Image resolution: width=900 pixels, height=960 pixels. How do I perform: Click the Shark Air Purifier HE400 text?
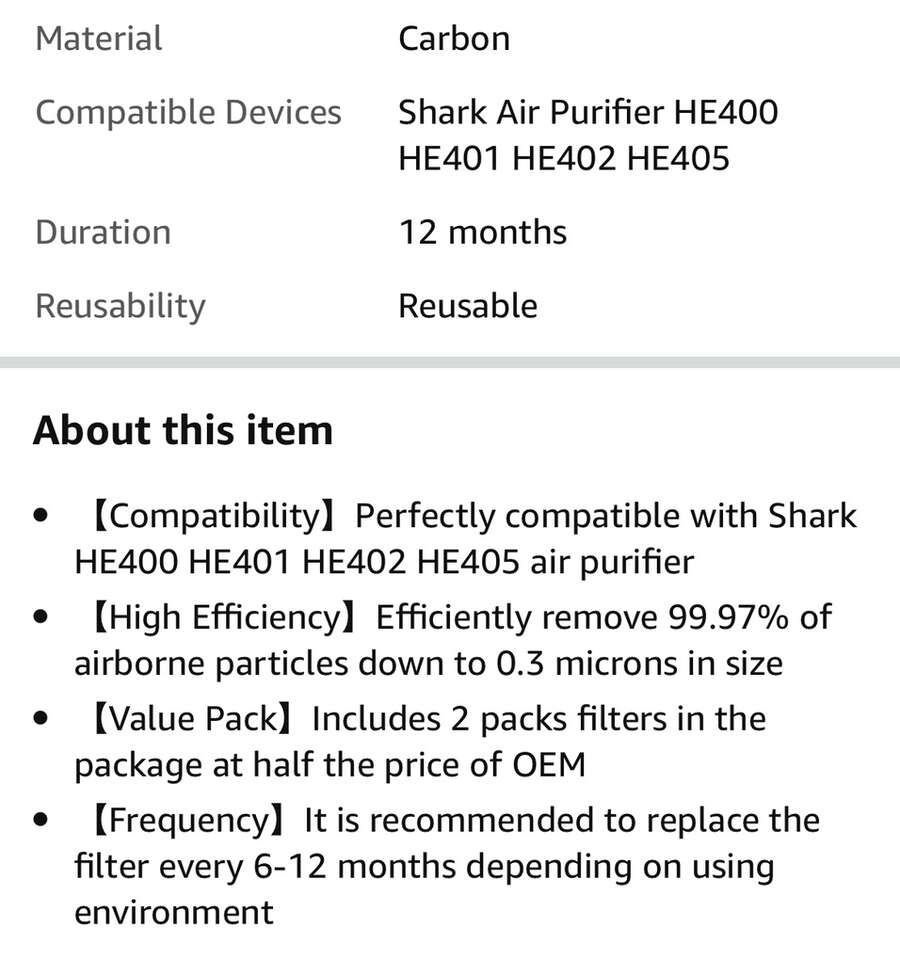pyautogui.click(x=587, y=112)
